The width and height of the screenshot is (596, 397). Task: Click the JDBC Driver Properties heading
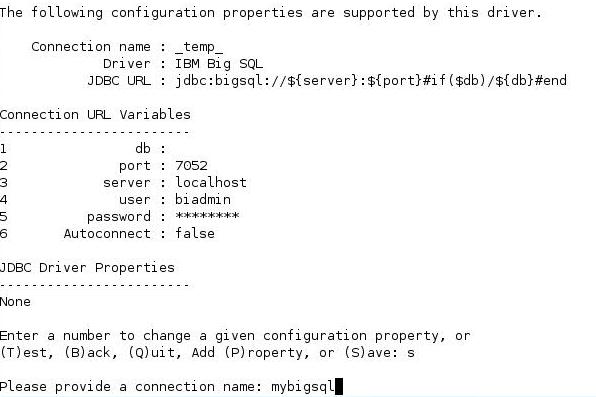87,268
